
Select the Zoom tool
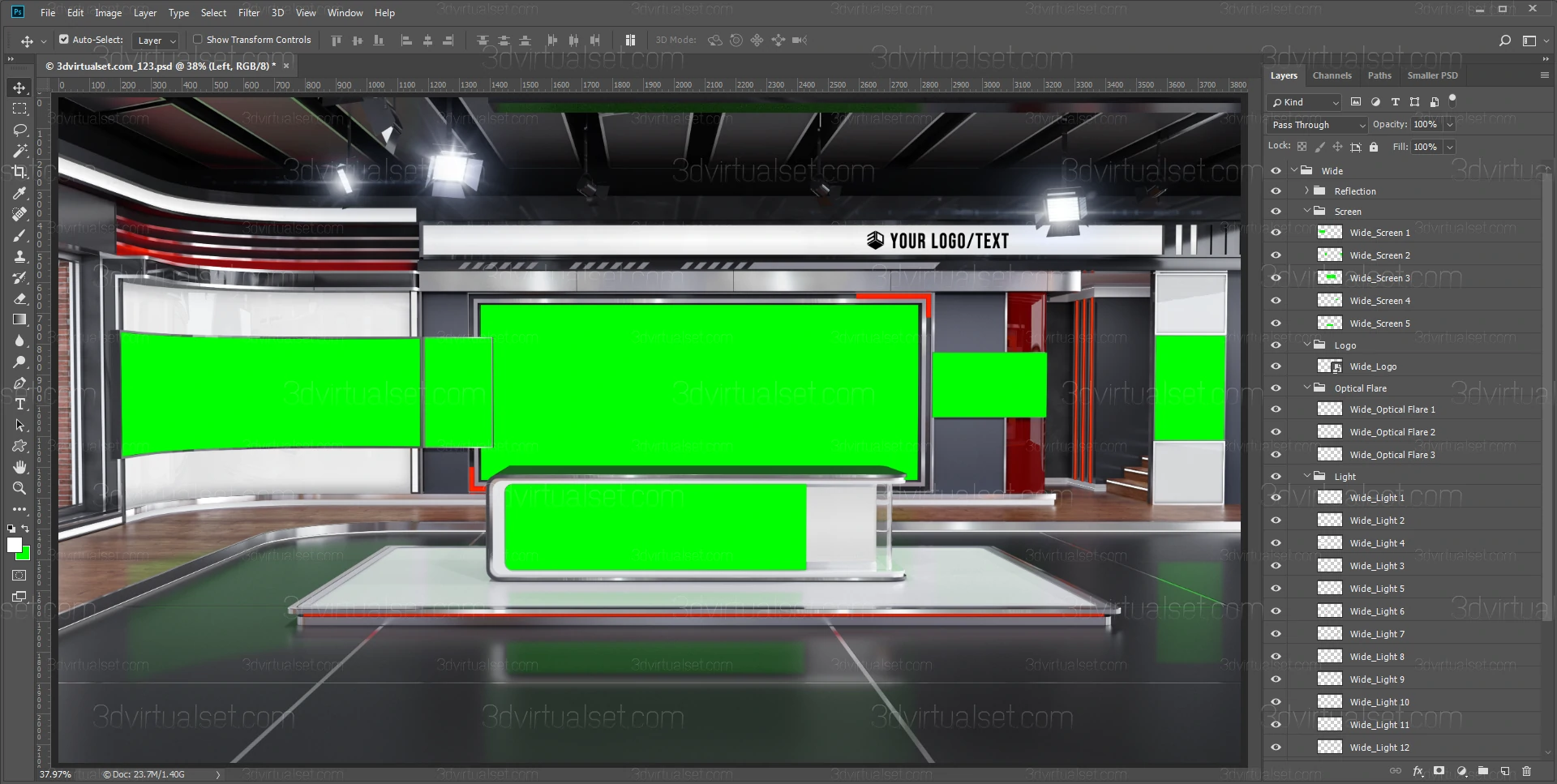coord(19,488)
